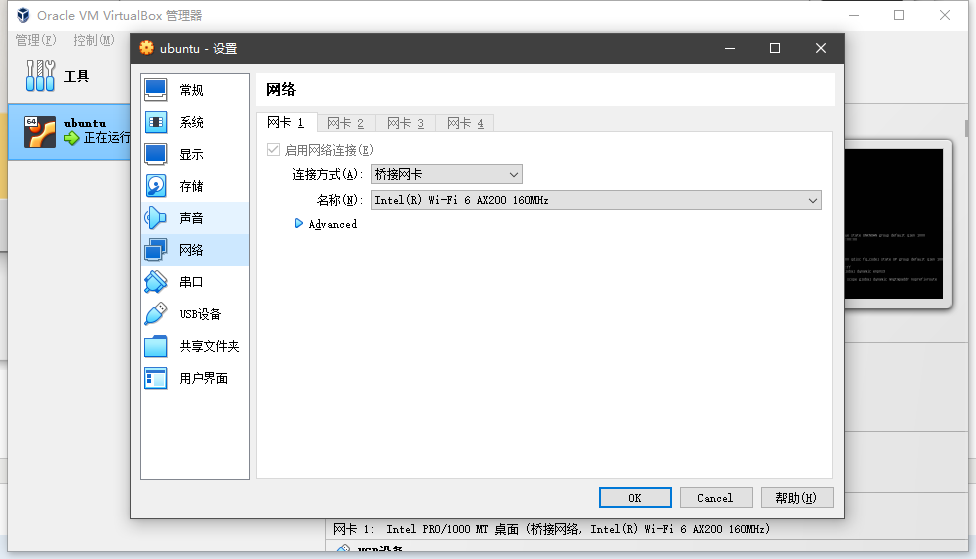
Task: Switch to 网卡 2 tab
Action: click(345, 123)
